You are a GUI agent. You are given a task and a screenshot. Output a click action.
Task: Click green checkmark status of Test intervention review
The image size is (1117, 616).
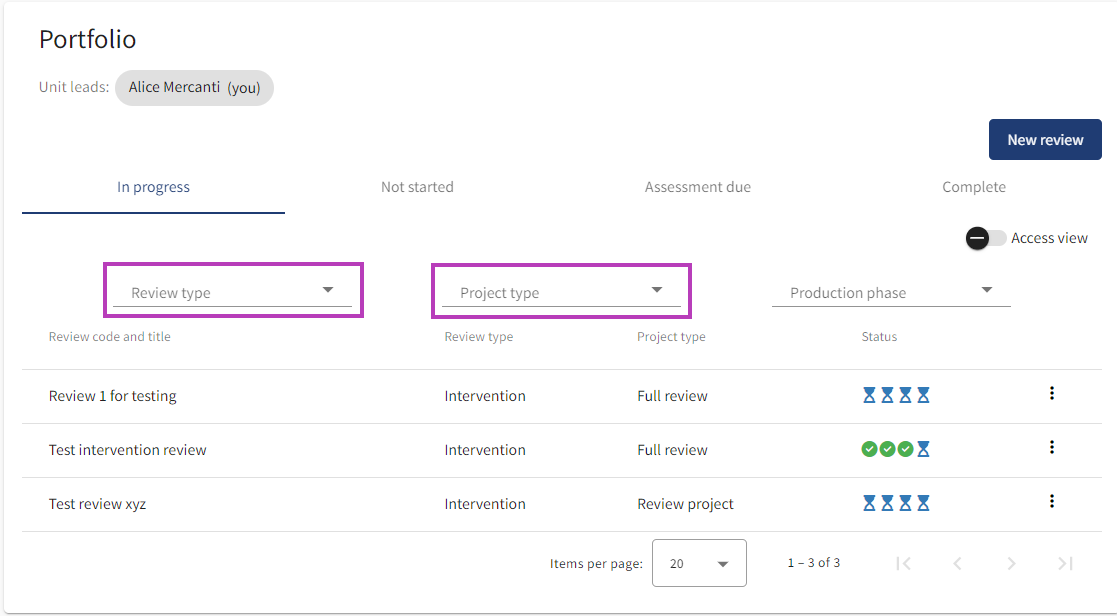(x=887, y=450)
